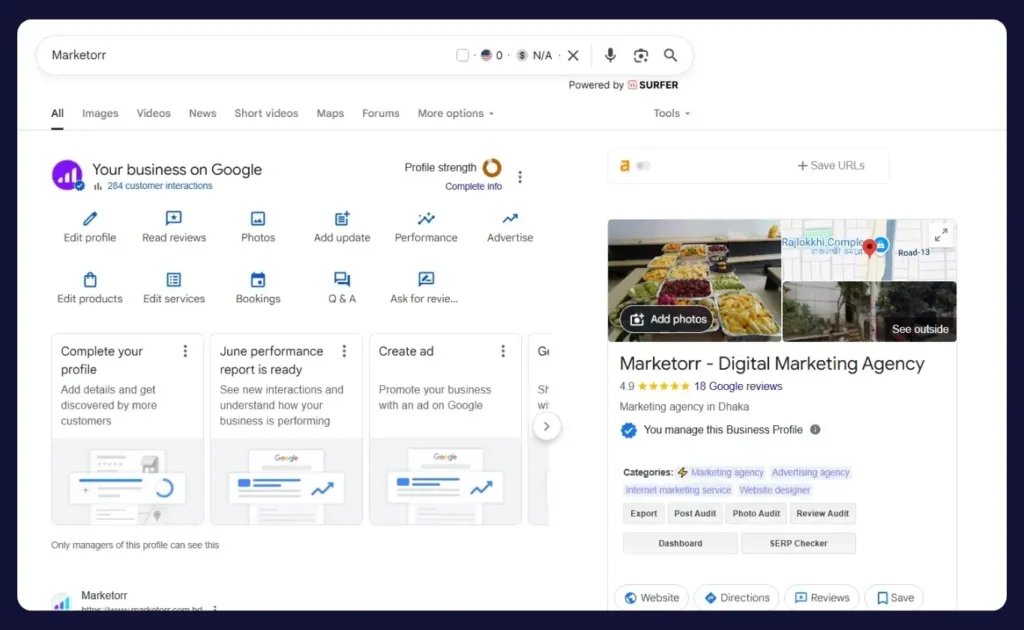The width and height of the screenshot is (1024, 630).
Task: Switch to the Images tab
Action: pyautogui.click(x=100, y=114)
